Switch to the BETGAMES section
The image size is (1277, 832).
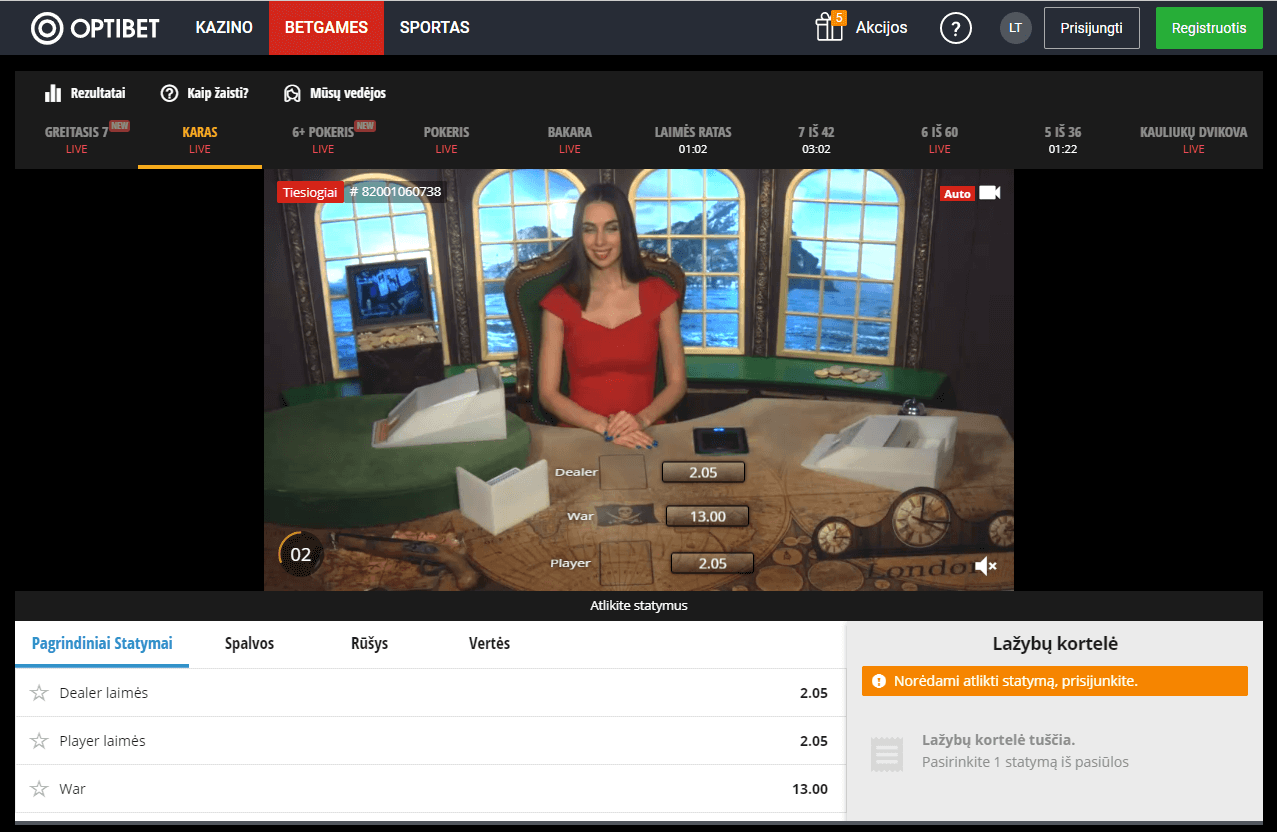tap(326, 27)
